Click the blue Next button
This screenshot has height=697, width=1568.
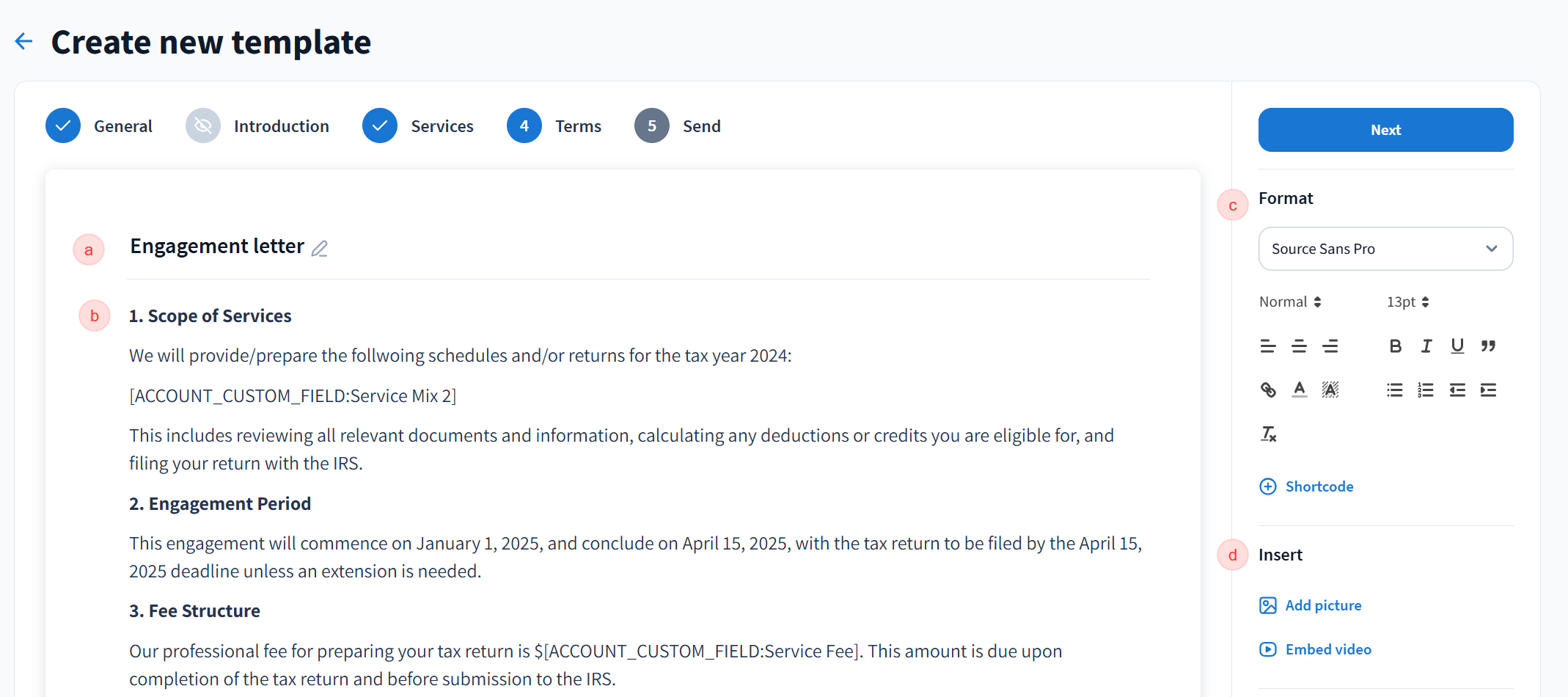pos(1385,130)
